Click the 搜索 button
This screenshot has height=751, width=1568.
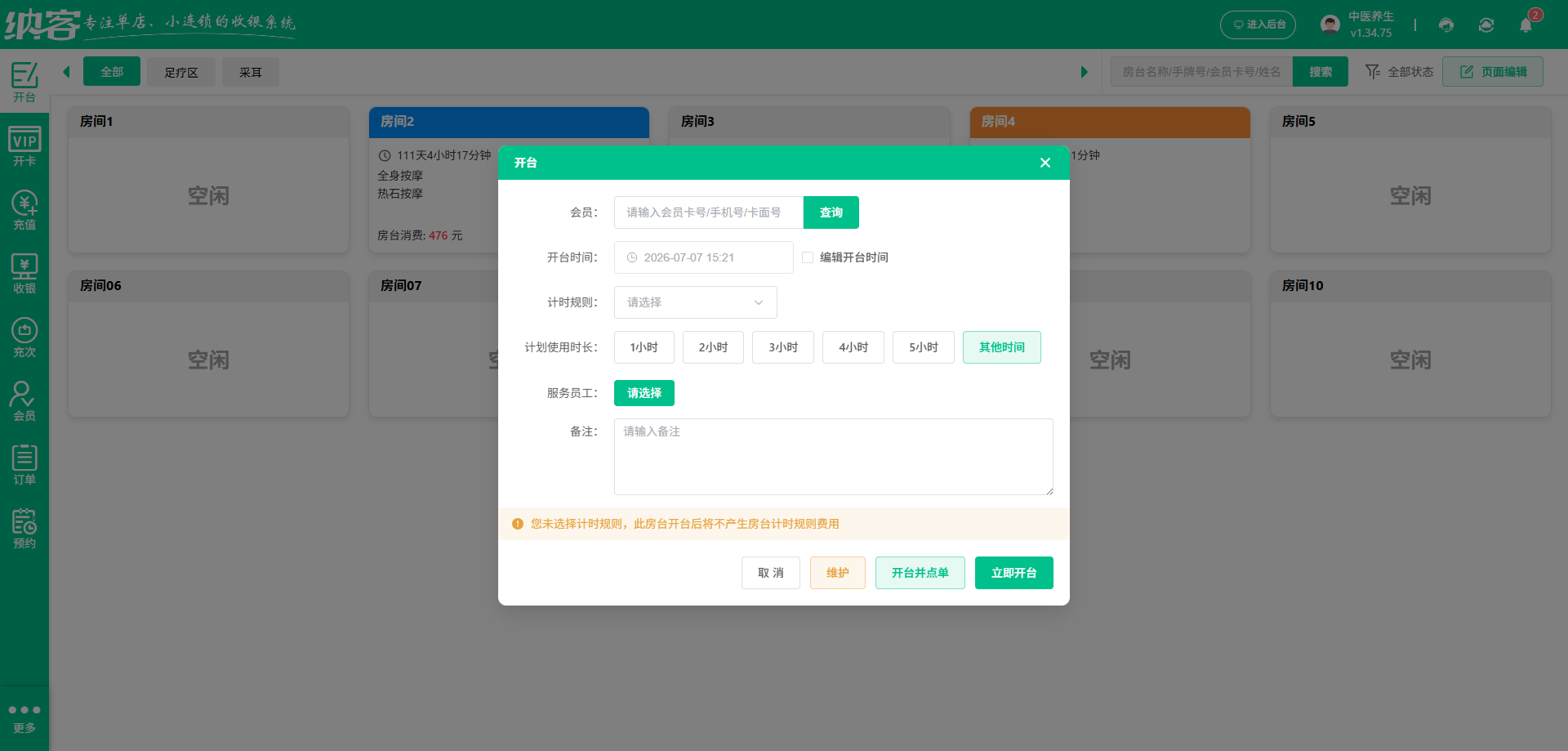pyautogui.click(x=1321, y=72)
